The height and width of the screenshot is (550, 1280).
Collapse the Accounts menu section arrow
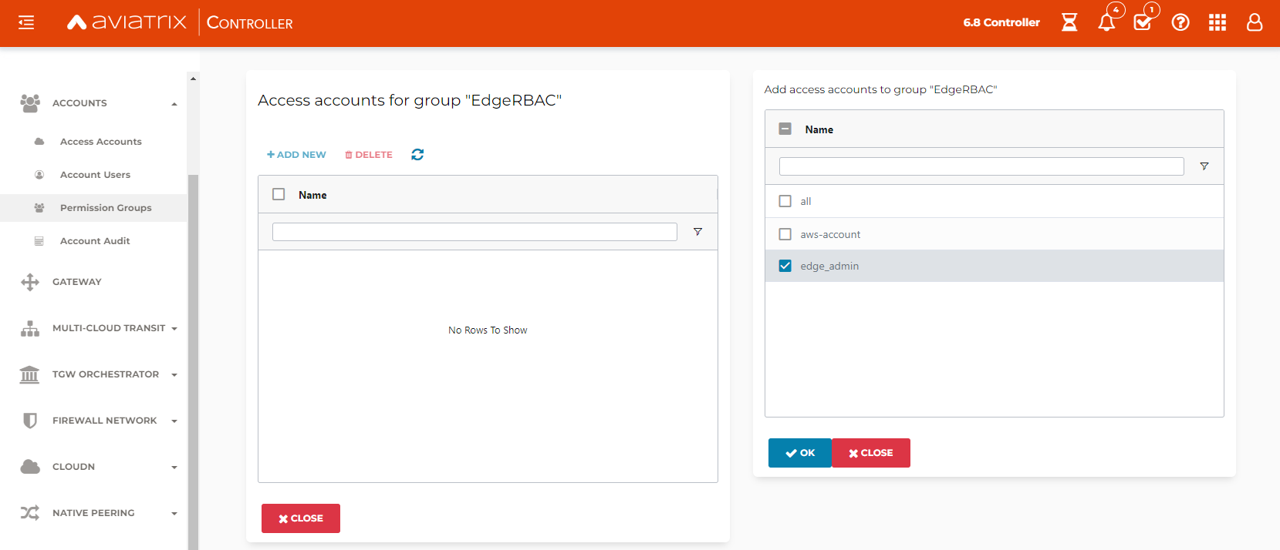tap(174, 104)
